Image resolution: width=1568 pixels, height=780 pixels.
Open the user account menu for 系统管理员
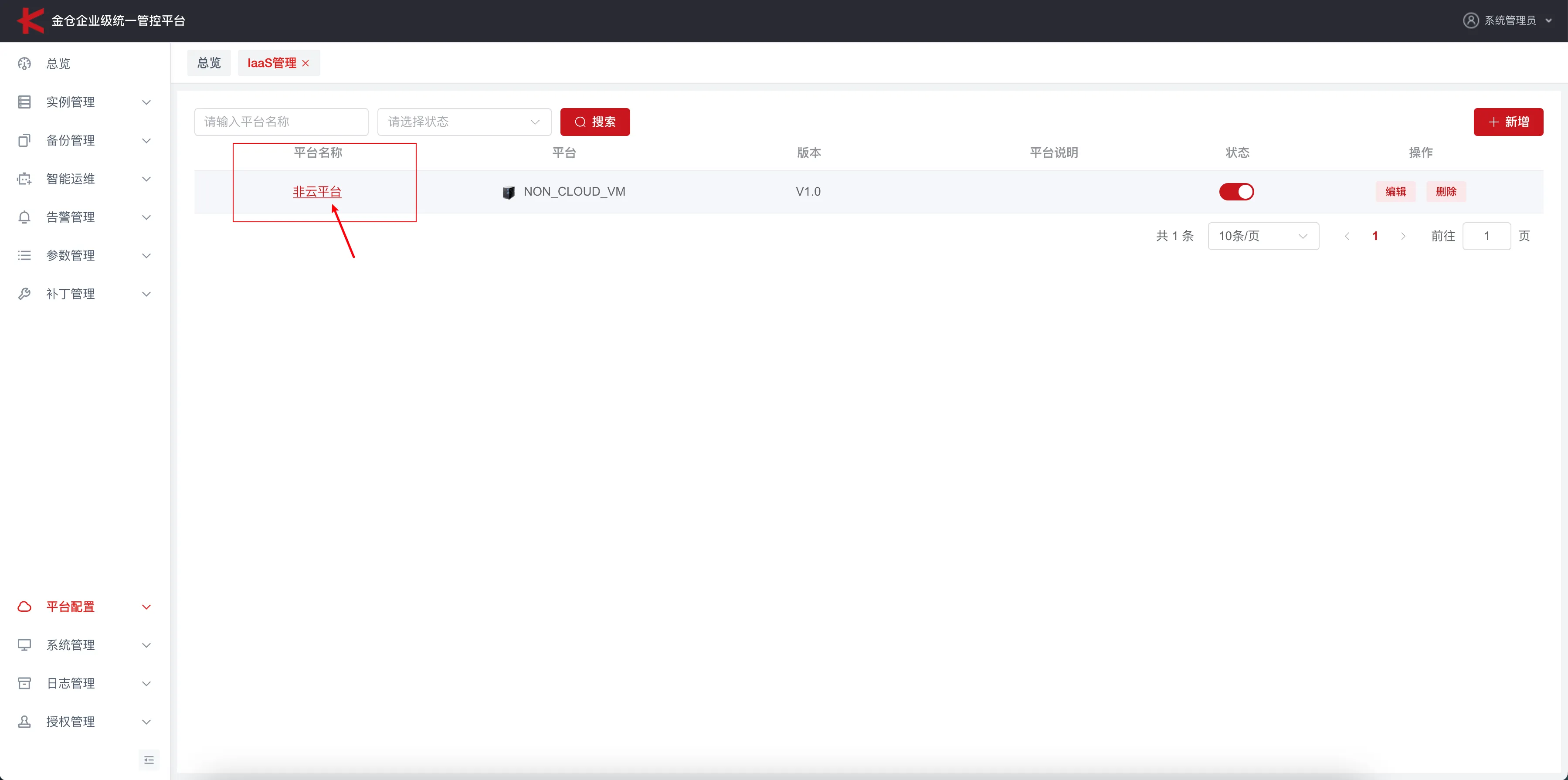[1508, 20]
